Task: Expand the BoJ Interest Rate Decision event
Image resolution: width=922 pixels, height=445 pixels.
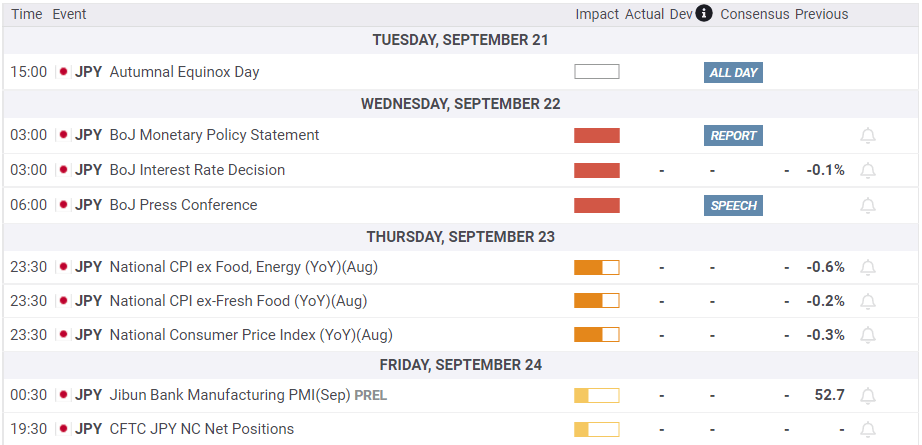Action: 197,170
